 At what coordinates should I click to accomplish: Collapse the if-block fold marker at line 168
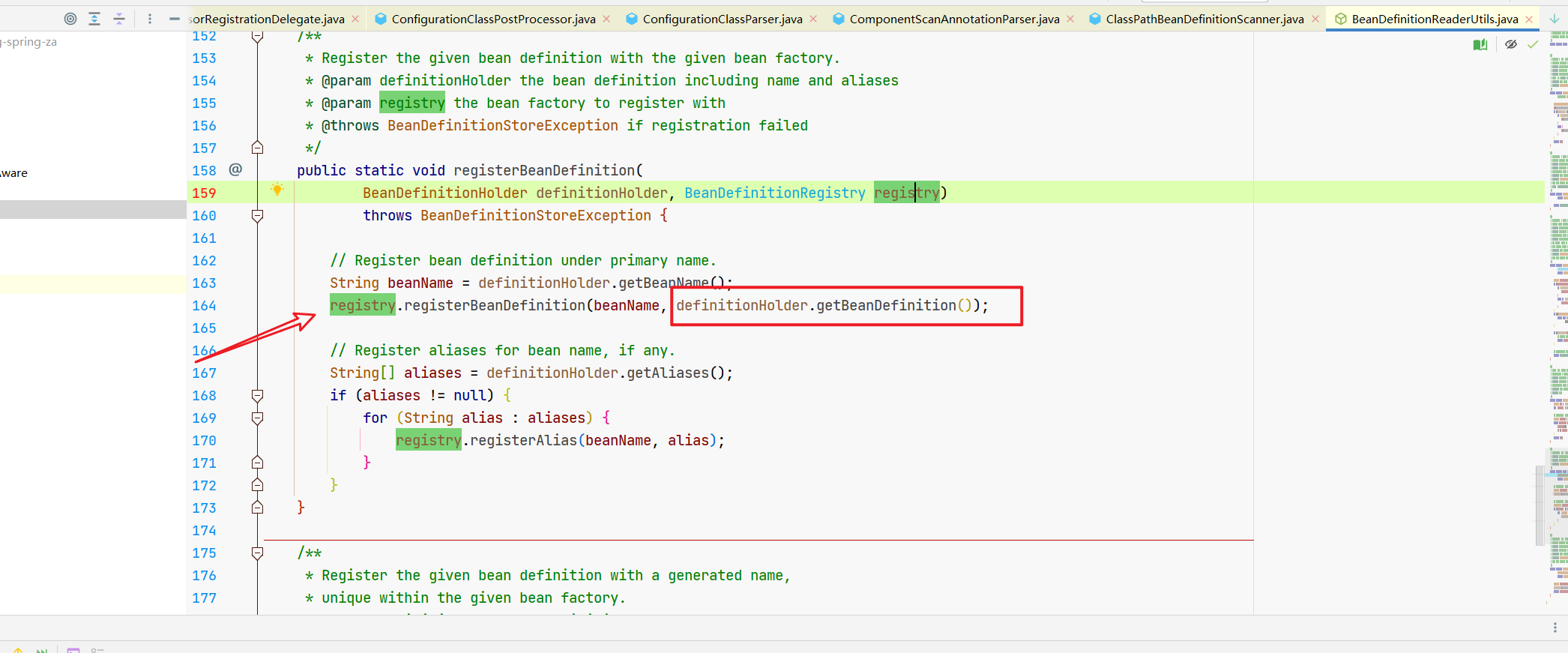point(257,395)
